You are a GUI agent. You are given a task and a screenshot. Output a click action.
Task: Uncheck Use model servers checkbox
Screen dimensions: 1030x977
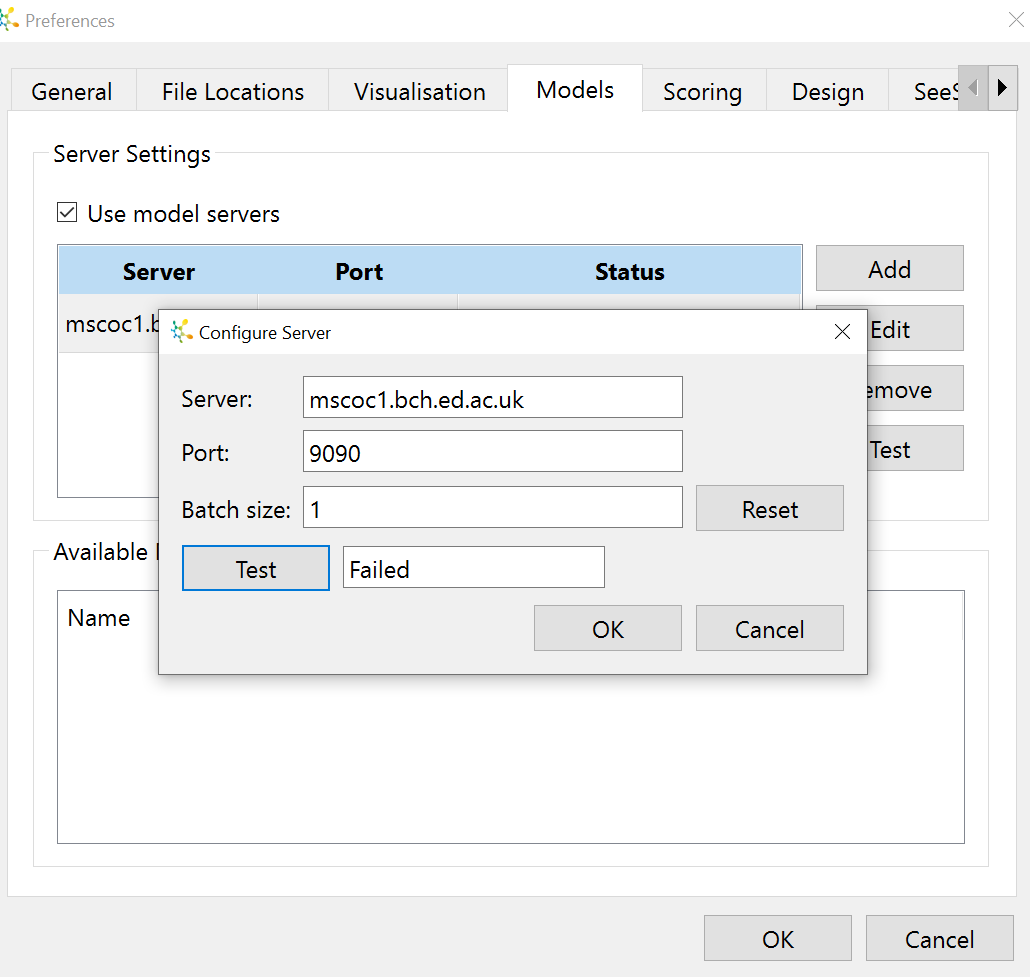tap(67, 213)
